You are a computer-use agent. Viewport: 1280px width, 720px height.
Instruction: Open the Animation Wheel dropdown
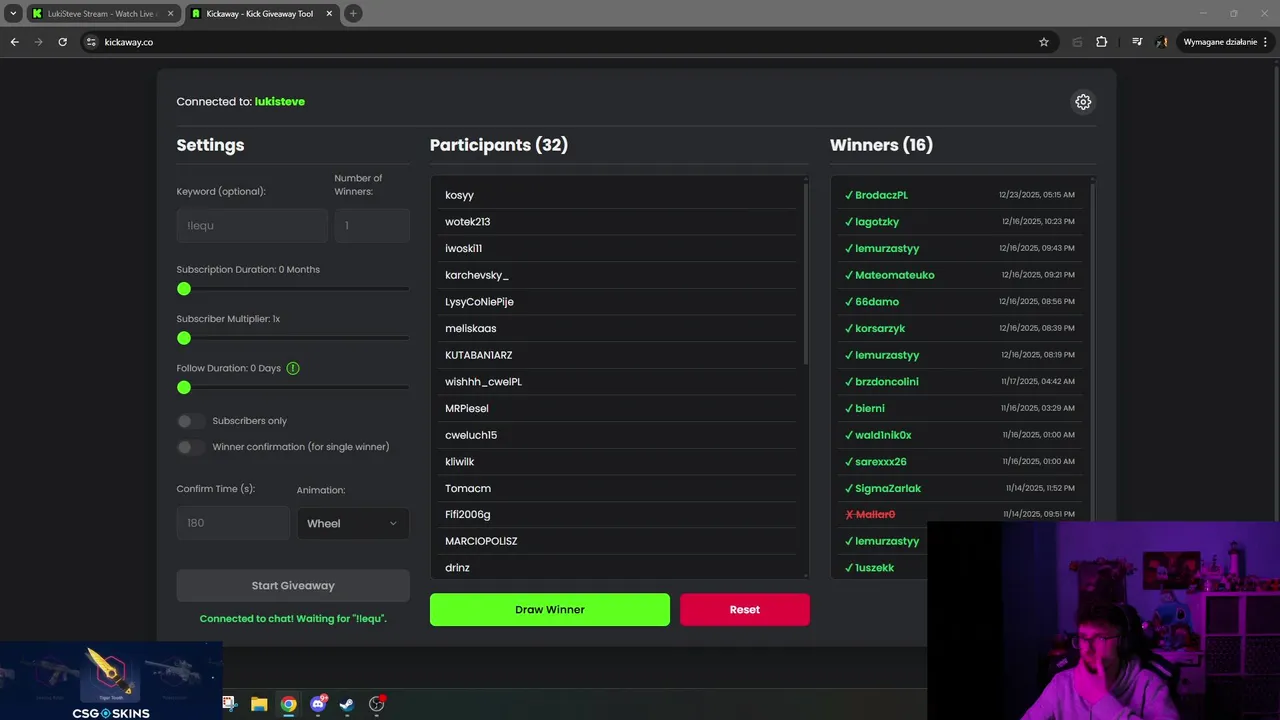pyautogui.click(x=353, y=523)
